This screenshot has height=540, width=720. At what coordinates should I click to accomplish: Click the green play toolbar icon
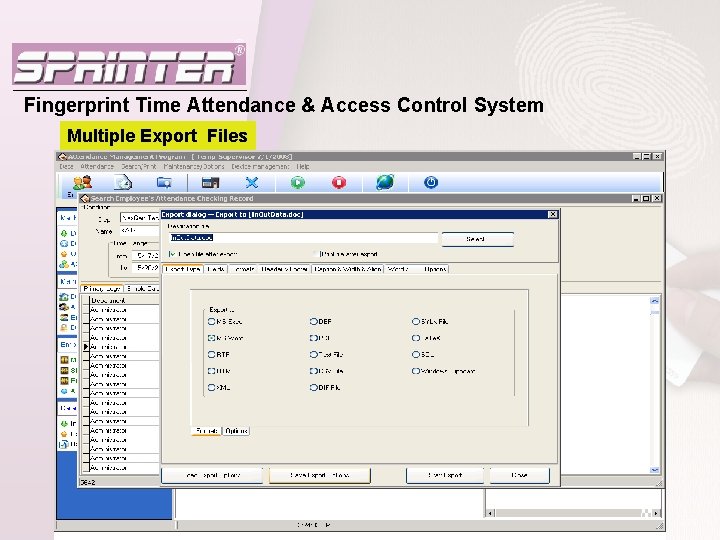[298, 183]
